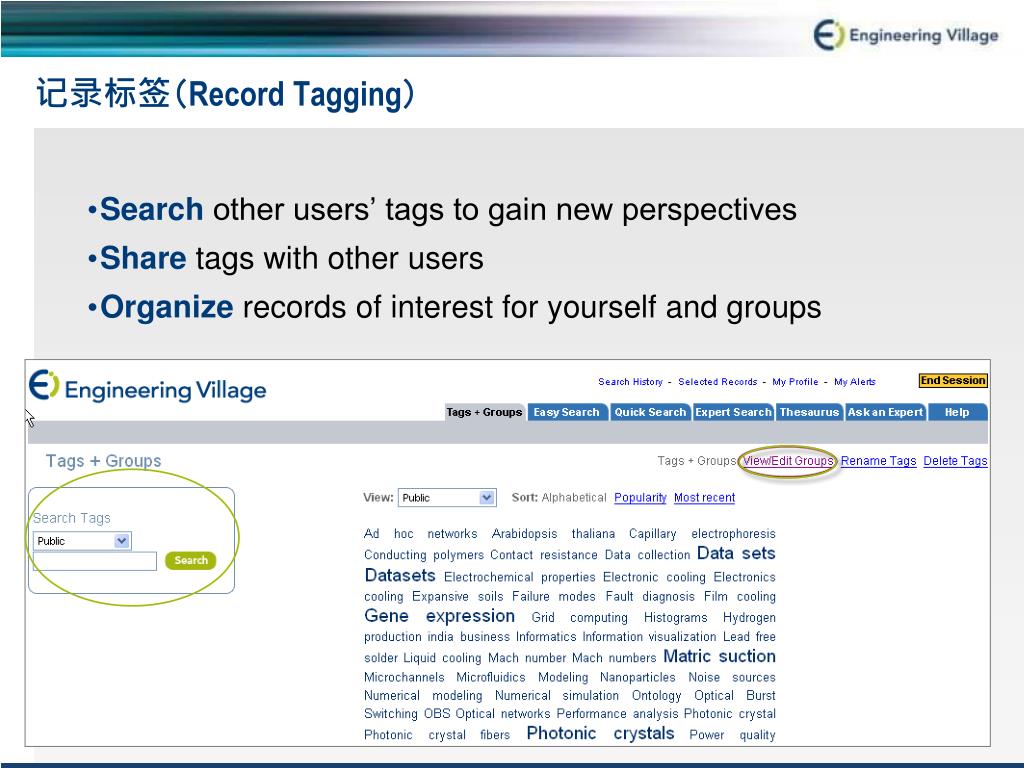Open the 'Photonic crystals' tag
Viewport: 1024px width, 768px height.
coord(600,733)
